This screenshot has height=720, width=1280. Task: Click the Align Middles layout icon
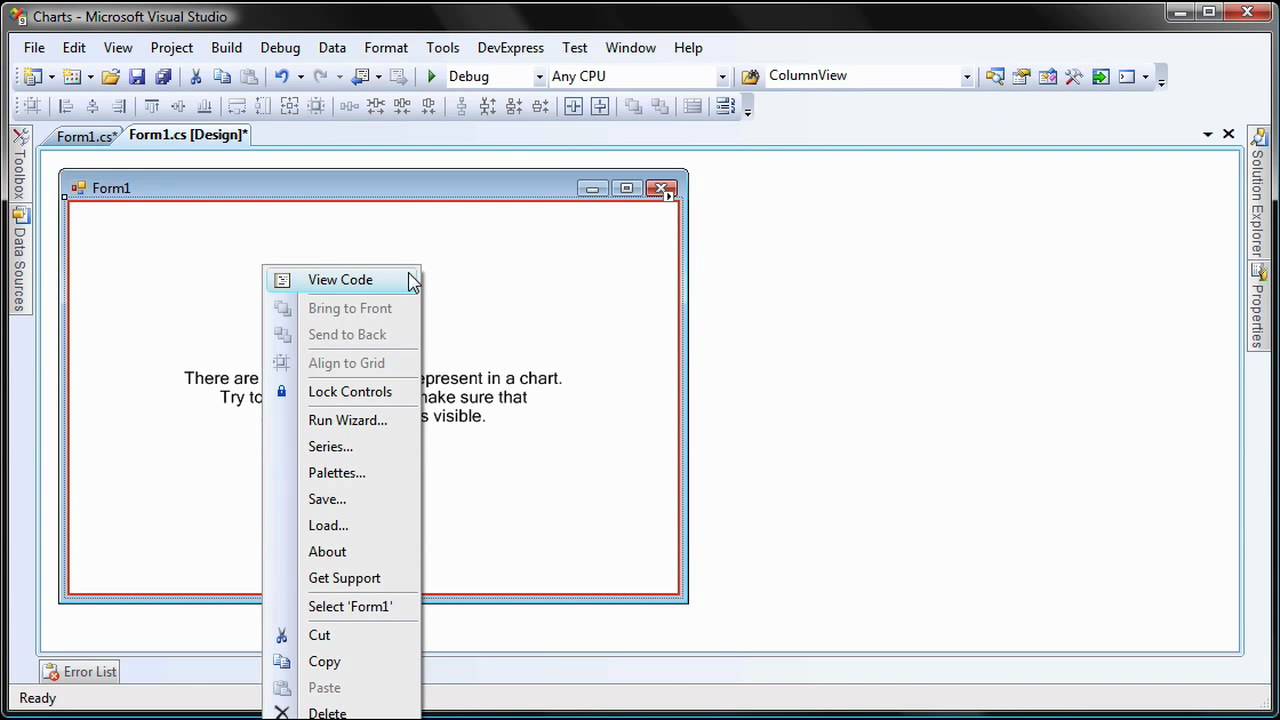pos(178,106)
